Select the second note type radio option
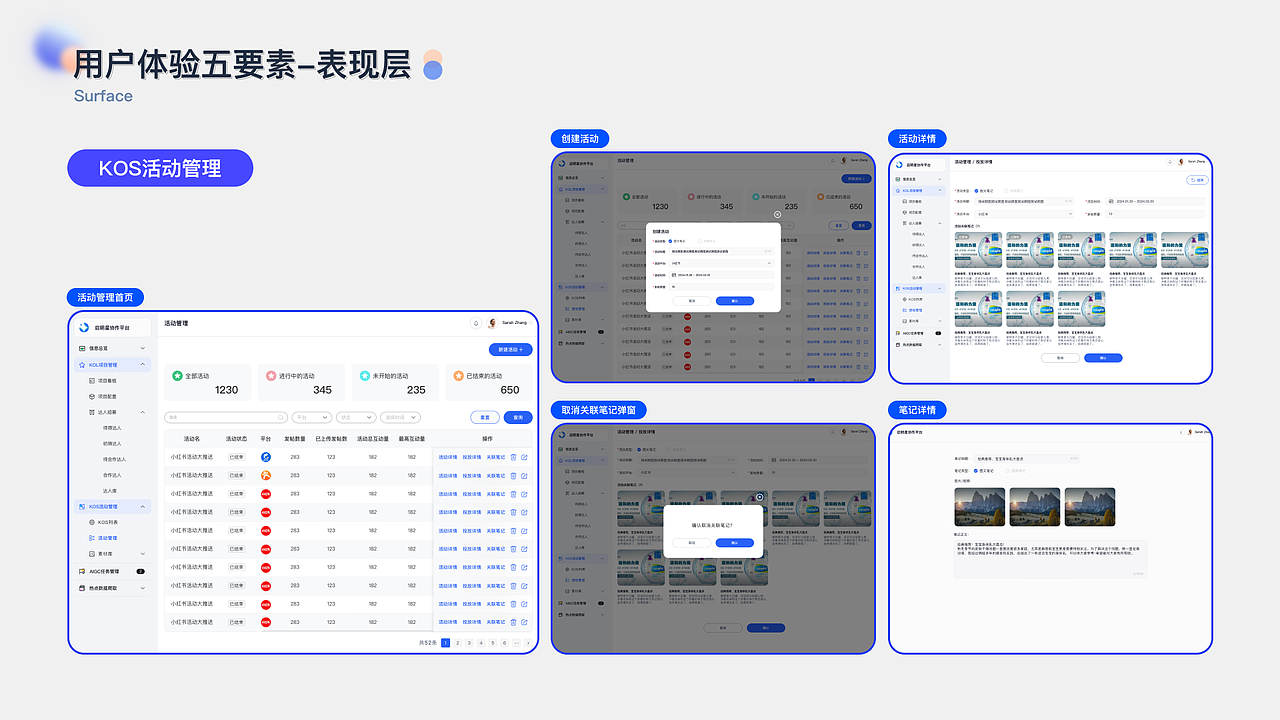Screen dimensions: 1280x720 (x=700, y=241)
